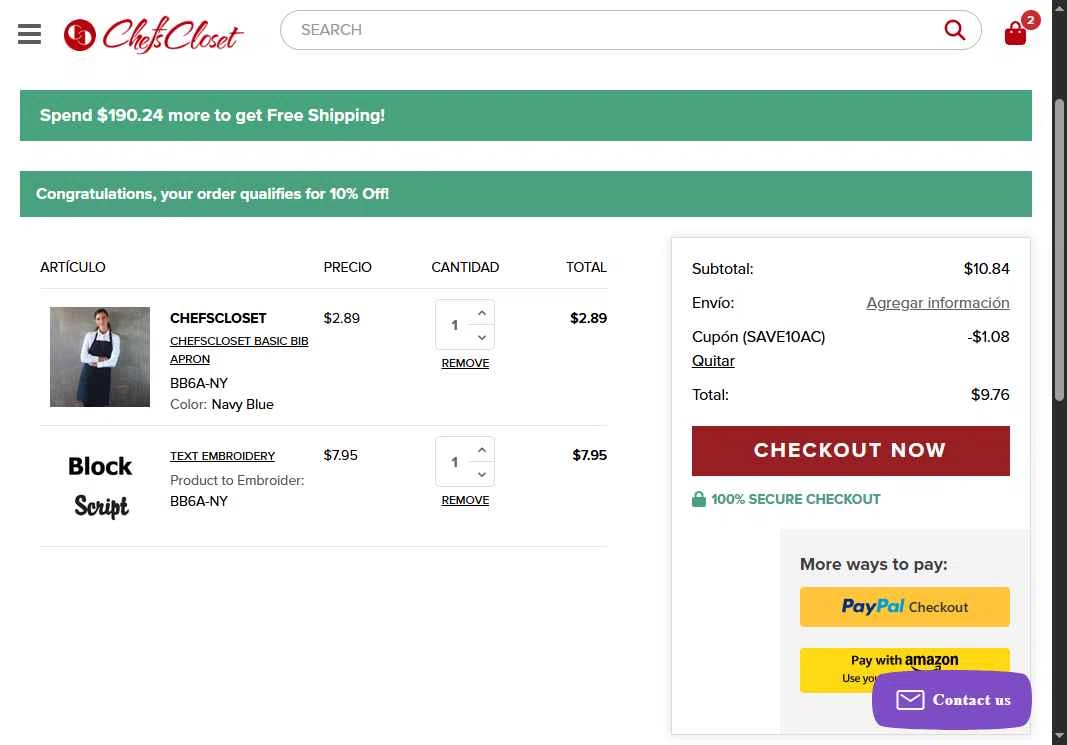Remove Text Embroidery from cart
The image size is (1067, 745).
465,500
